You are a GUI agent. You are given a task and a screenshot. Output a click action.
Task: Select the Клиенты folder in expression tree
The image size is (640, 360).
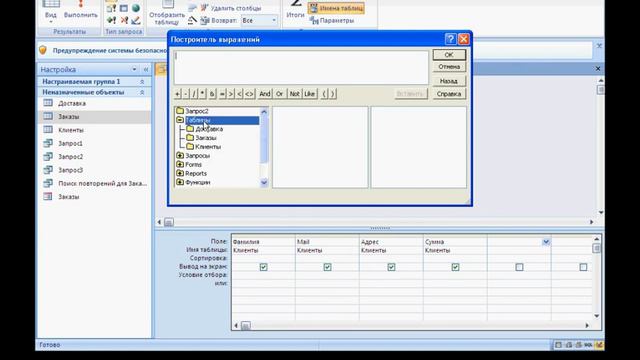point(207,147)
